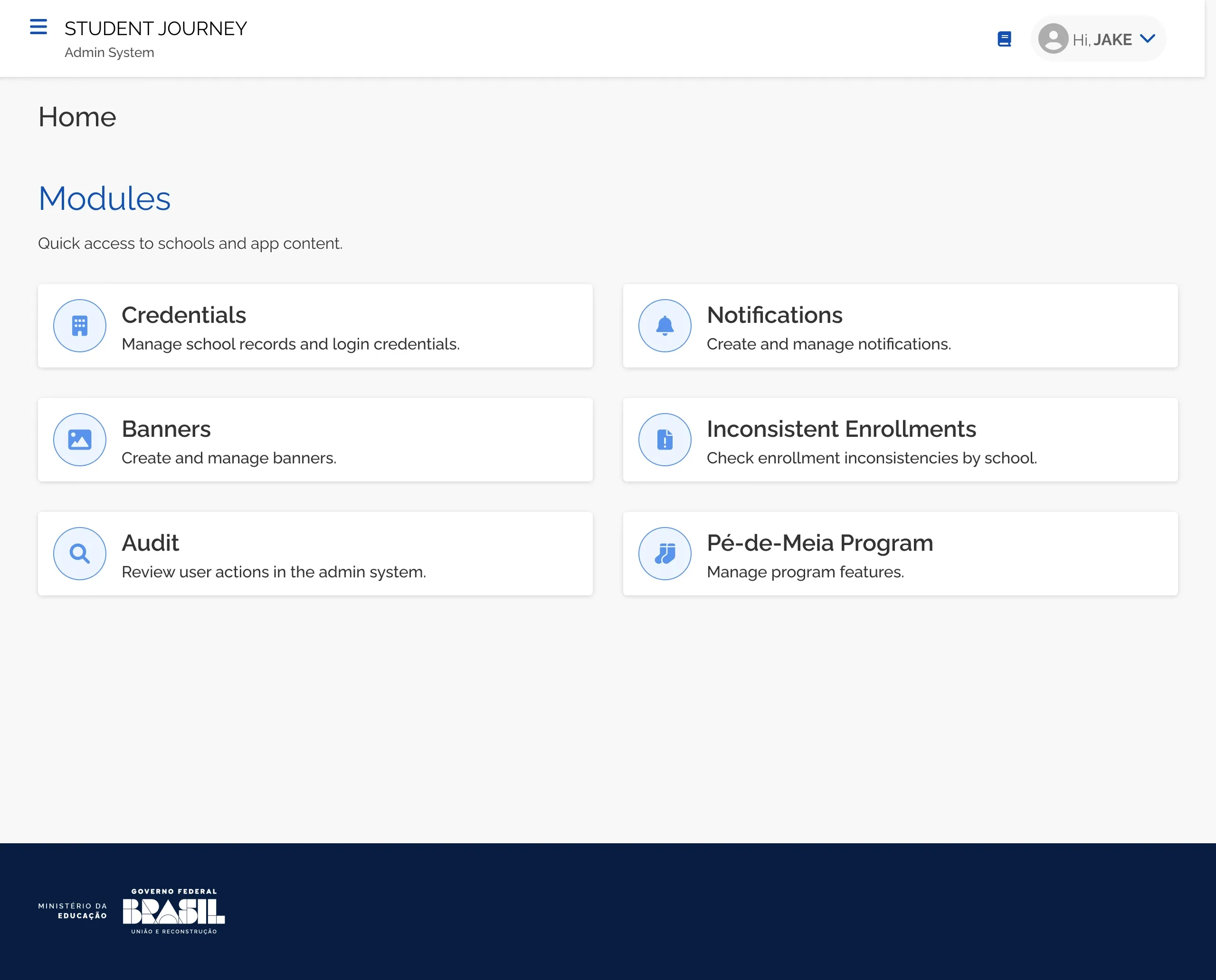The height and width of the screenshot is (980, 1216).
Task: Click the Ministério da Educação footer logo
Action: click(x=72, y=911)
